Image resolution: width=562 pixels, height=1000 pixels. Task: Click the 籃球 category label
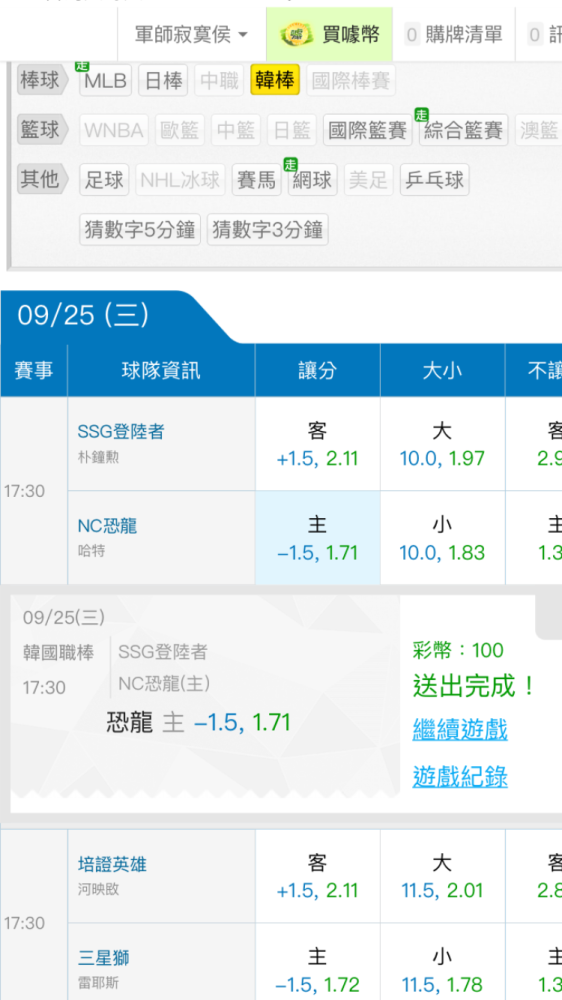pos(41,130)
